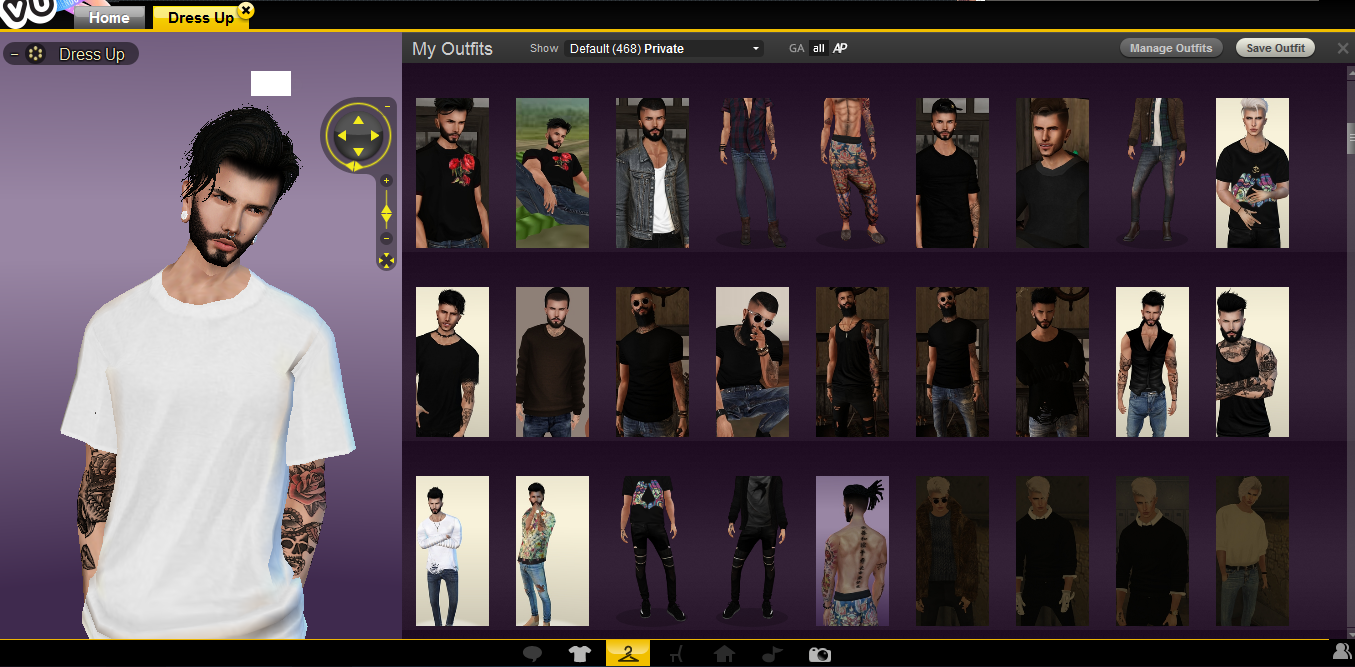Pan camera down with the down arrow
The height and width of the screenshot is (667, 1355).
(357, 151)
